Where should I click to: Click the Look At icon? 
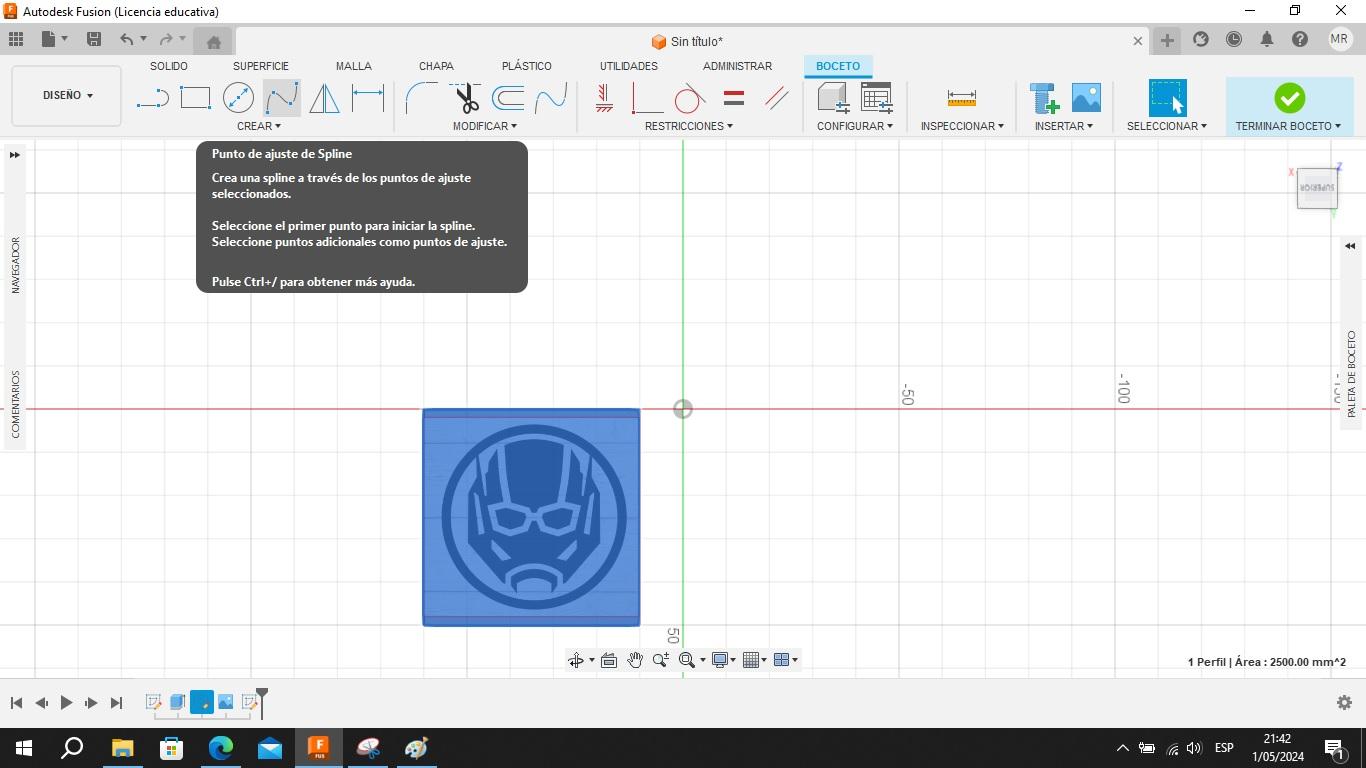click(x=608, y=660)
